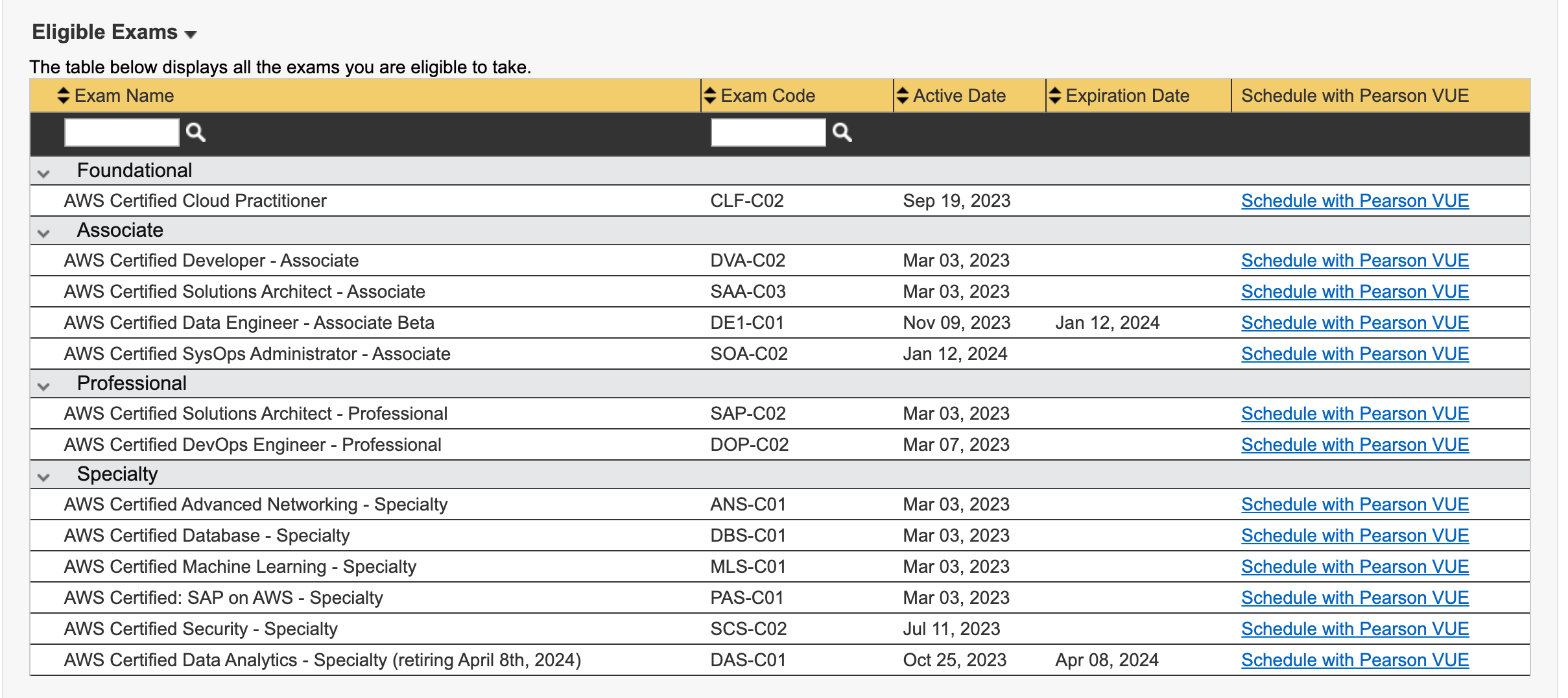Click AWS Certified DevOps Engineer - Professional name
1568x698 pixels.
(x=252, y=445)
